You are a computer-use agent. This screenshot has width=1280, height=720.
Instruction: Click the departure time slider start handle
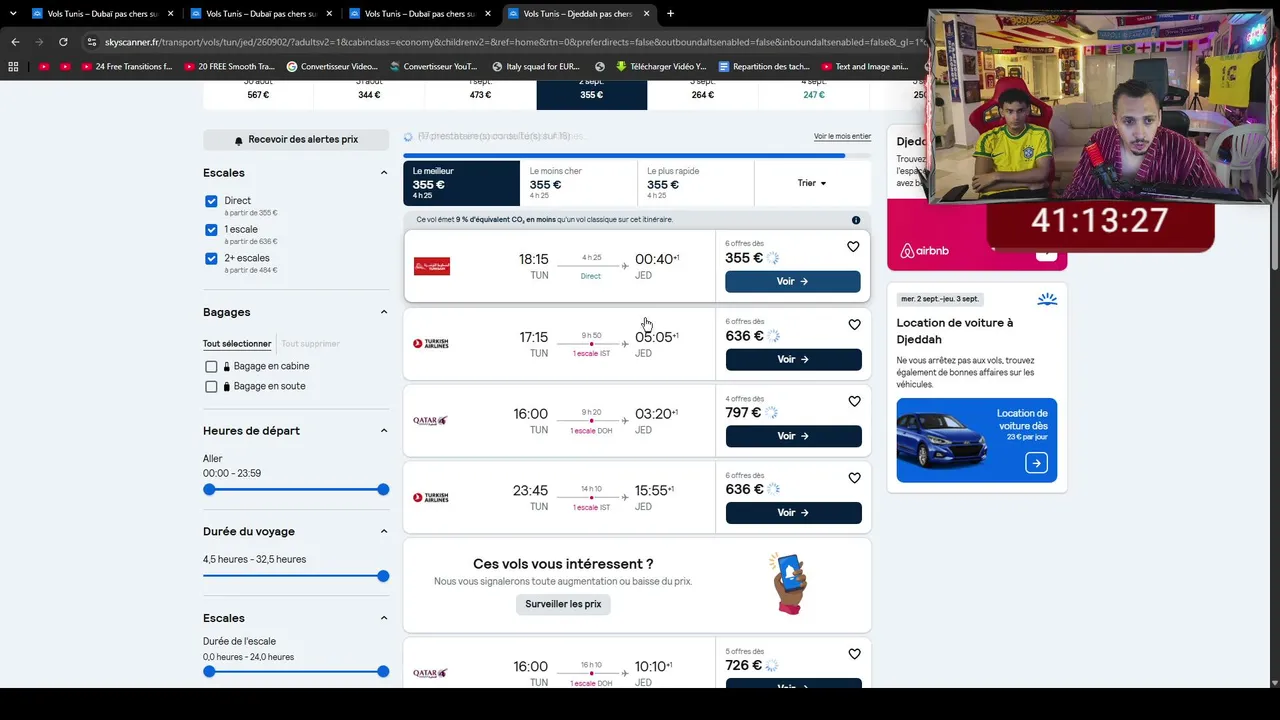209,490
